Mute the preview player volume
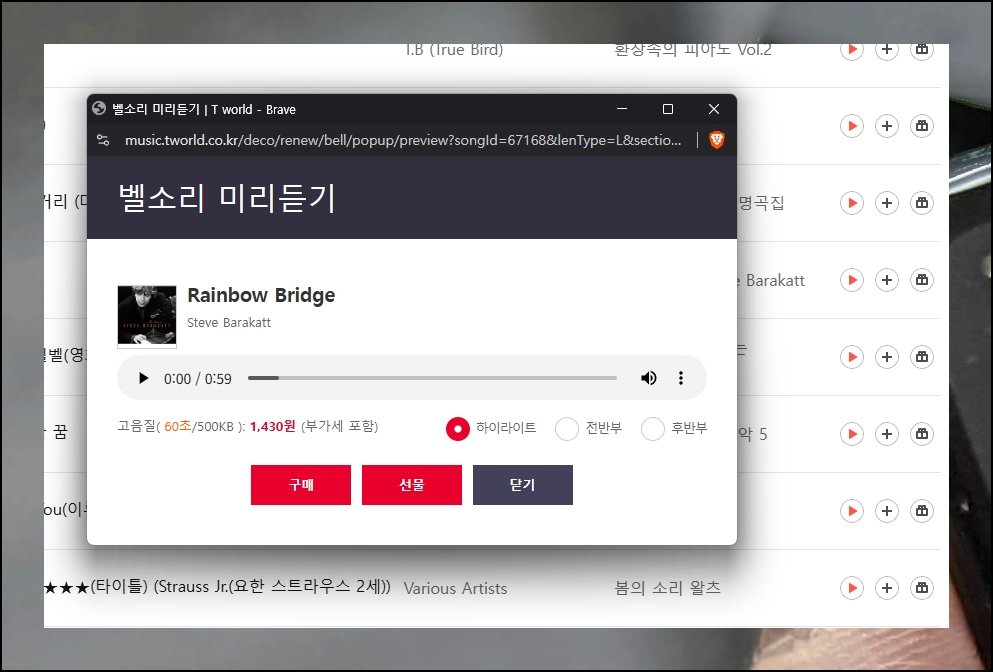993x672 pixels. pyautogui.click(x=648, y=378)
